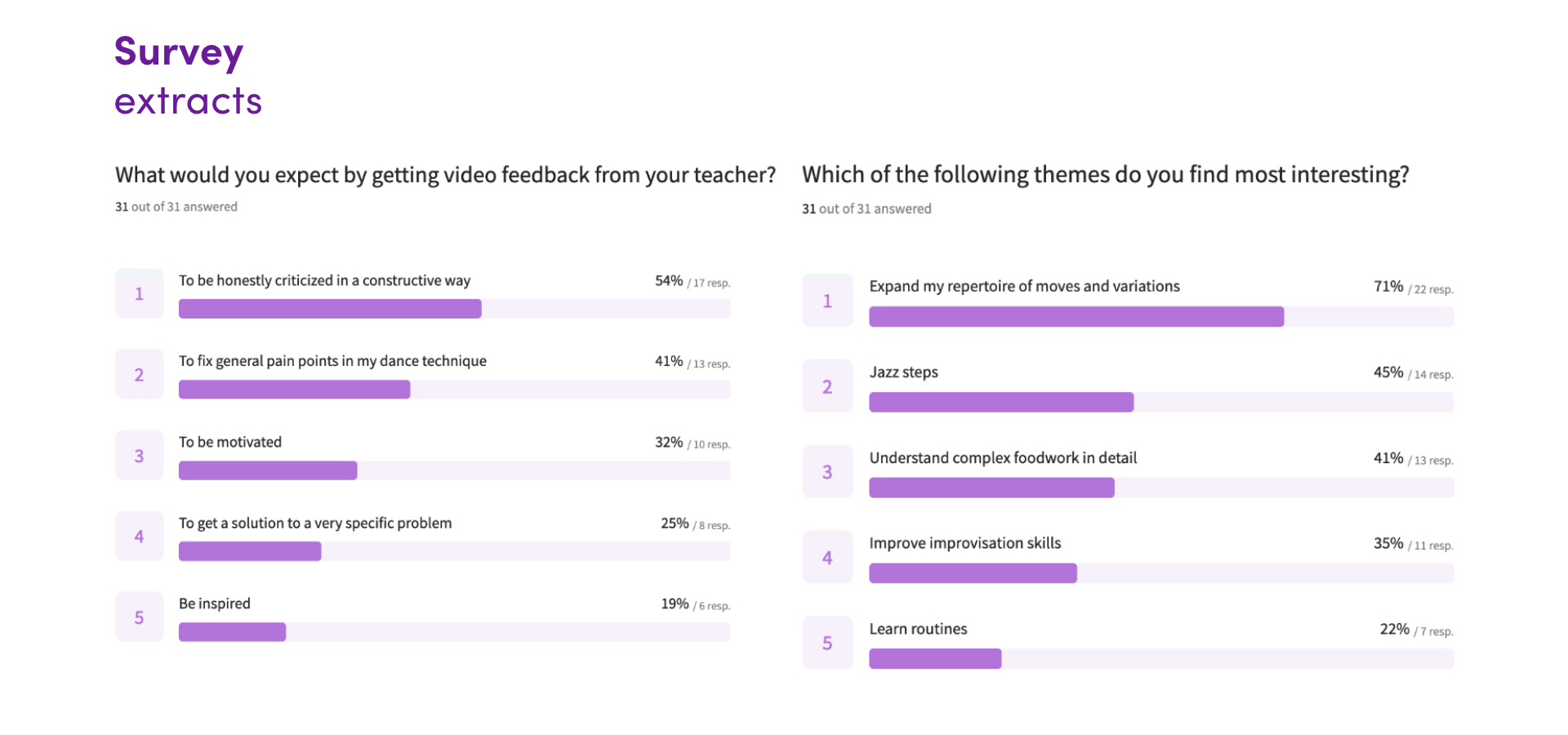Select the number 5 badge next to 'Learn routines'
This screenshot has height=735, width=1568.
pyautogui.click(x=827, y=644)
